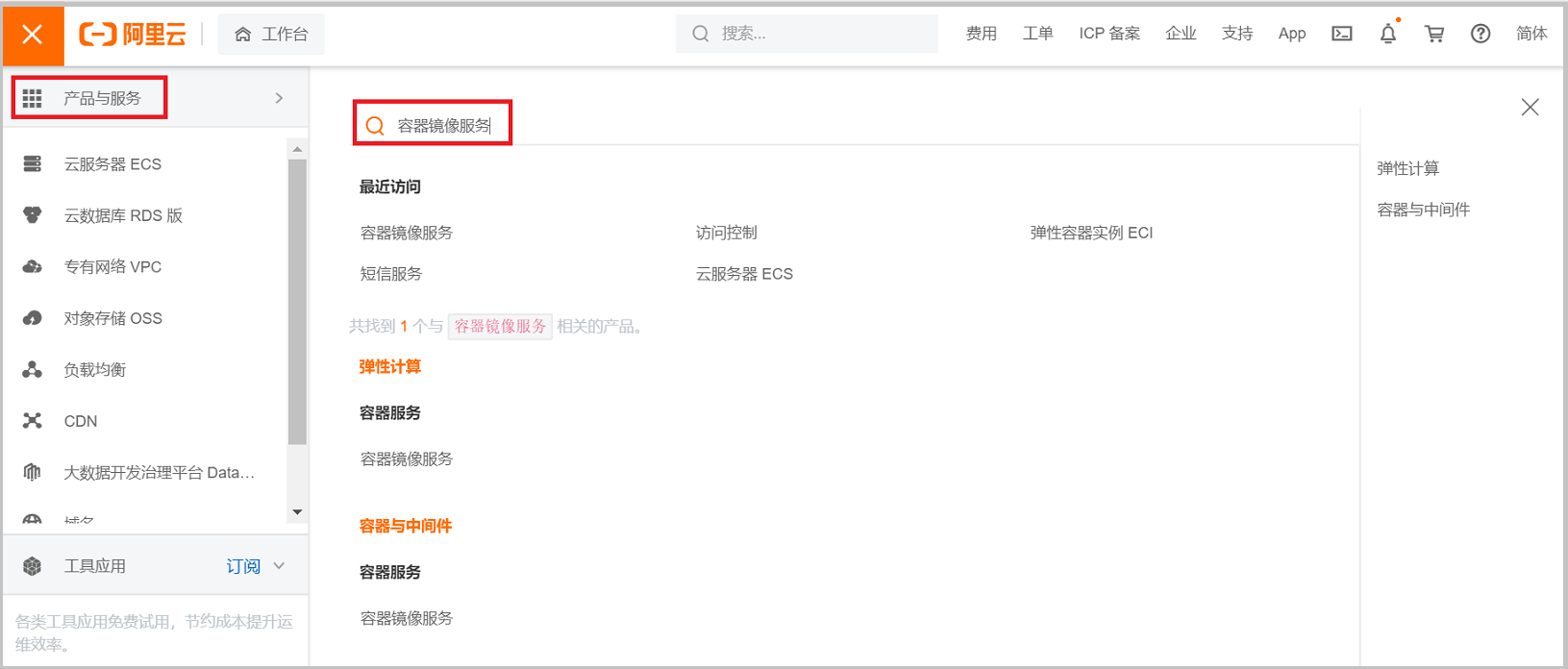Open the help question mark icon

[1481, 34]
